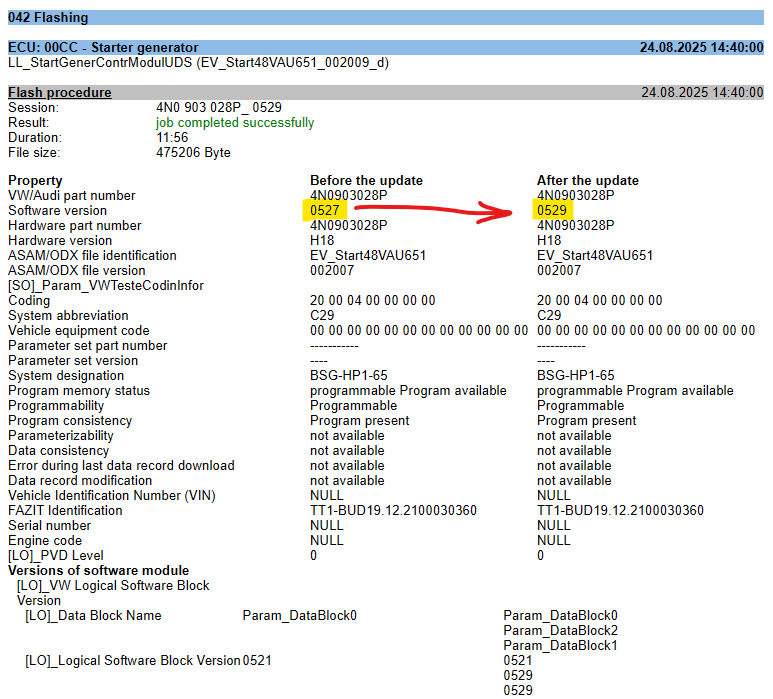The image size is (773, 699).
Task: Select the LL_StartGenerContrModulUDS line
Action: point(198,63)
